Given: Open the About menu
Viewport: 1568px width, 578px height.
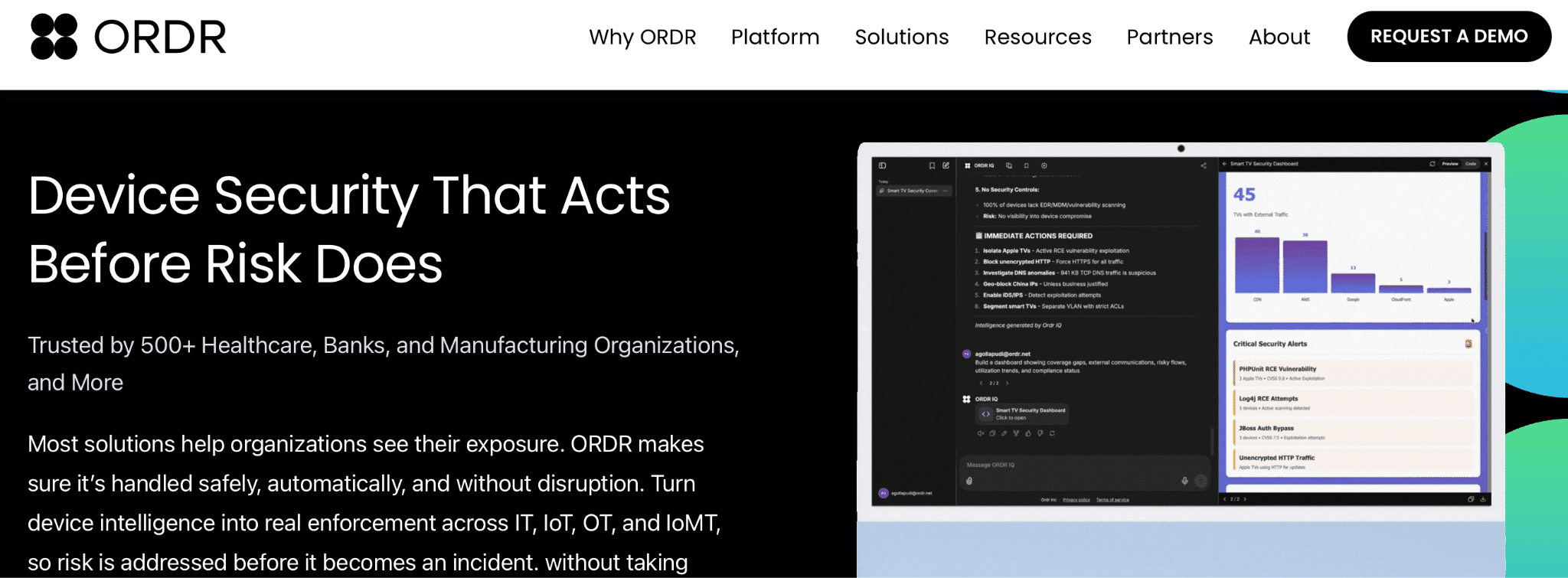Looking at the screenshot, I should [1279, 37].
